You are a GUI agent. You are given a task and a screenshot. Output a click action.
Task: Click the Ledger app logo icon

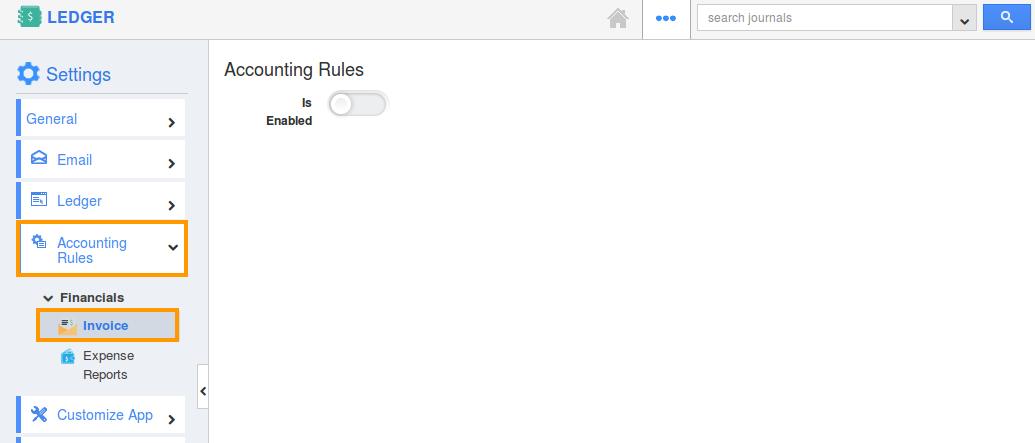coord(30,17)
